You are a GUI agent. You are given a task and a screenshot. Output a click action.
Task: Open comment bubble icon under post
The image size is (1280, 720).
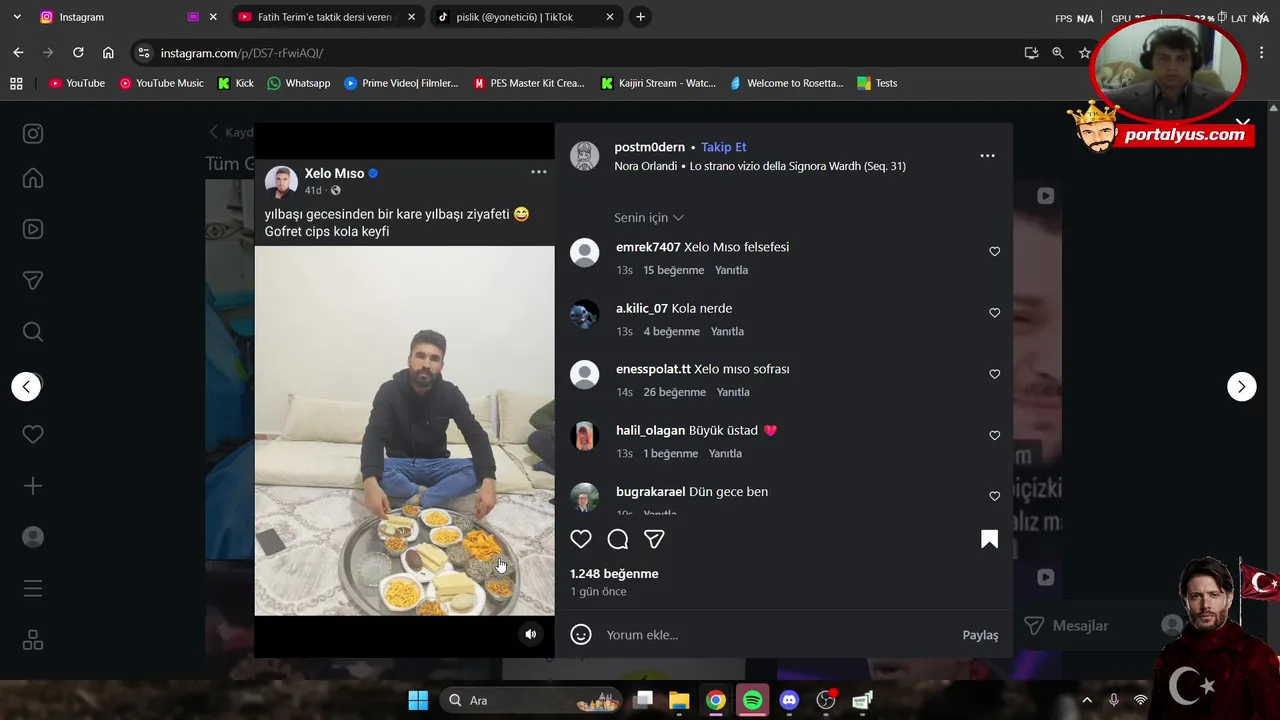(x=618, y=539)
